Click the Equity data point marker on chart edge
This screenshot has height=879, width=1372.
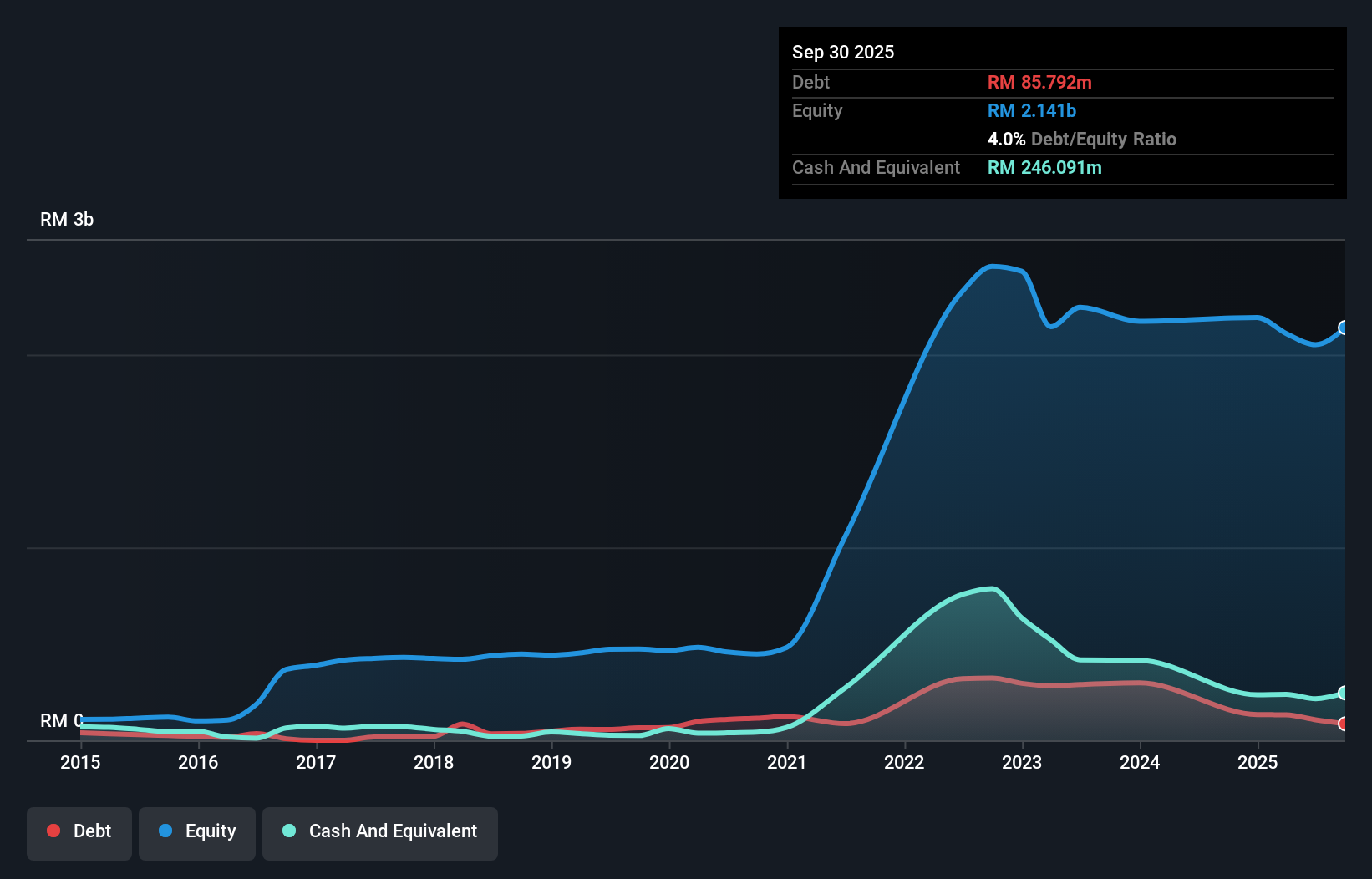pos(1344,328)
